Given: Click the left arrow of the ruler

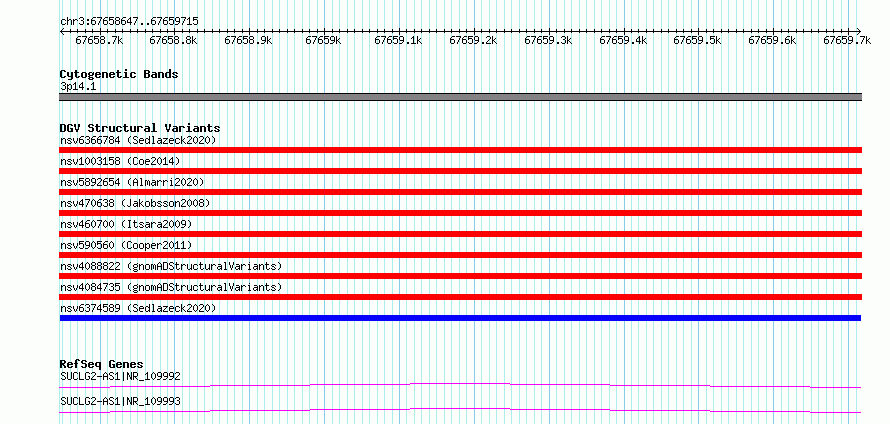Looking at the screenshot, I should (62, 31).
